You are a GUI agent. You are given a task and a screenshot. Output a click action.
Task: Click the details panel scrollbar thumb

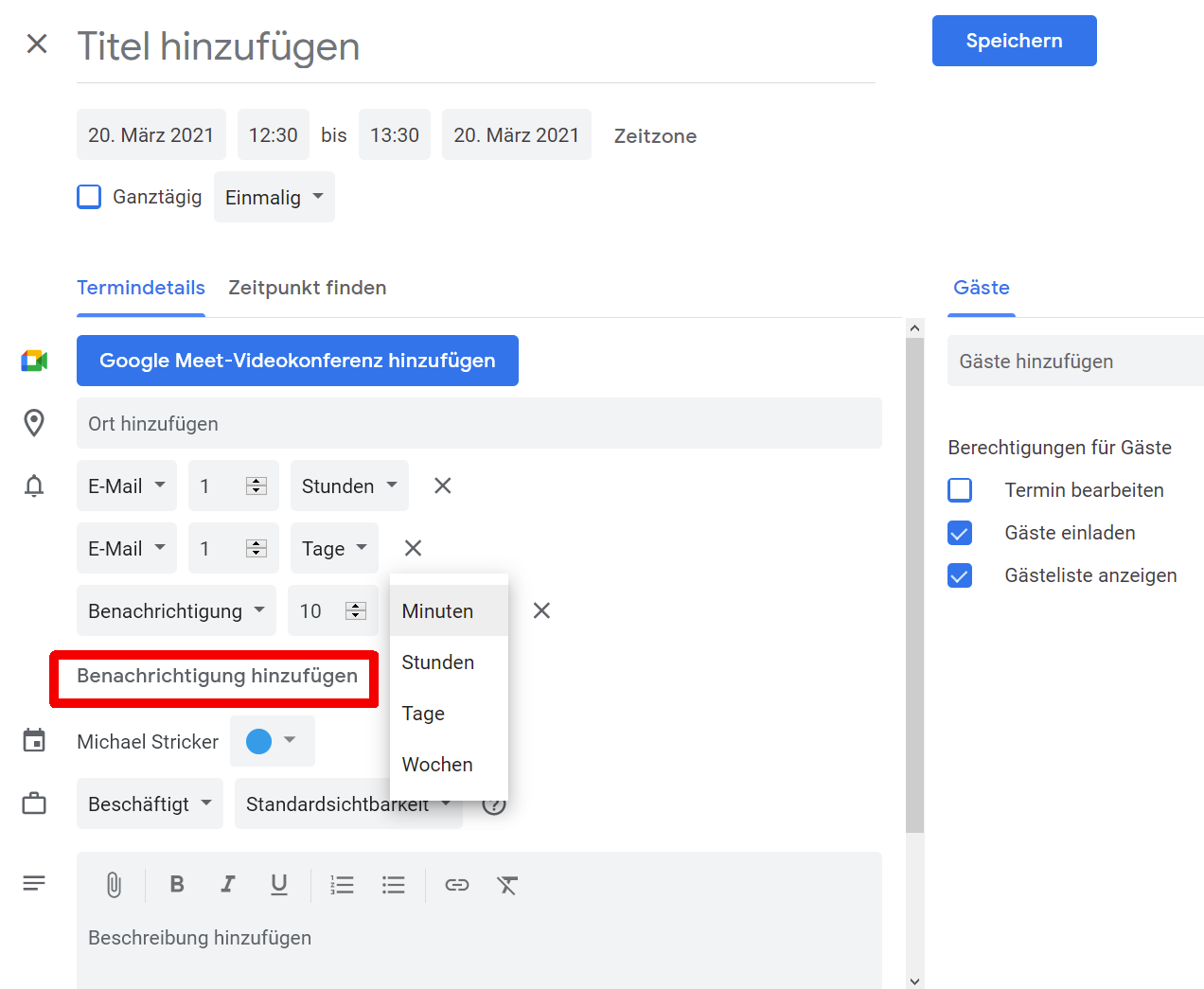[914, 585]
